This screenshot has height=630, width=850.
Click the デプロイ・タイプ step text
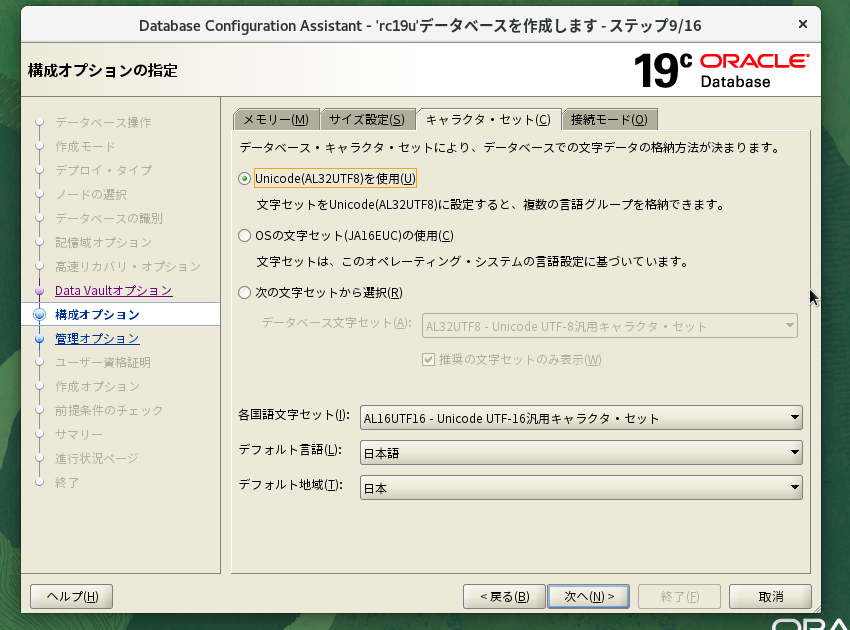coord(104,170)
